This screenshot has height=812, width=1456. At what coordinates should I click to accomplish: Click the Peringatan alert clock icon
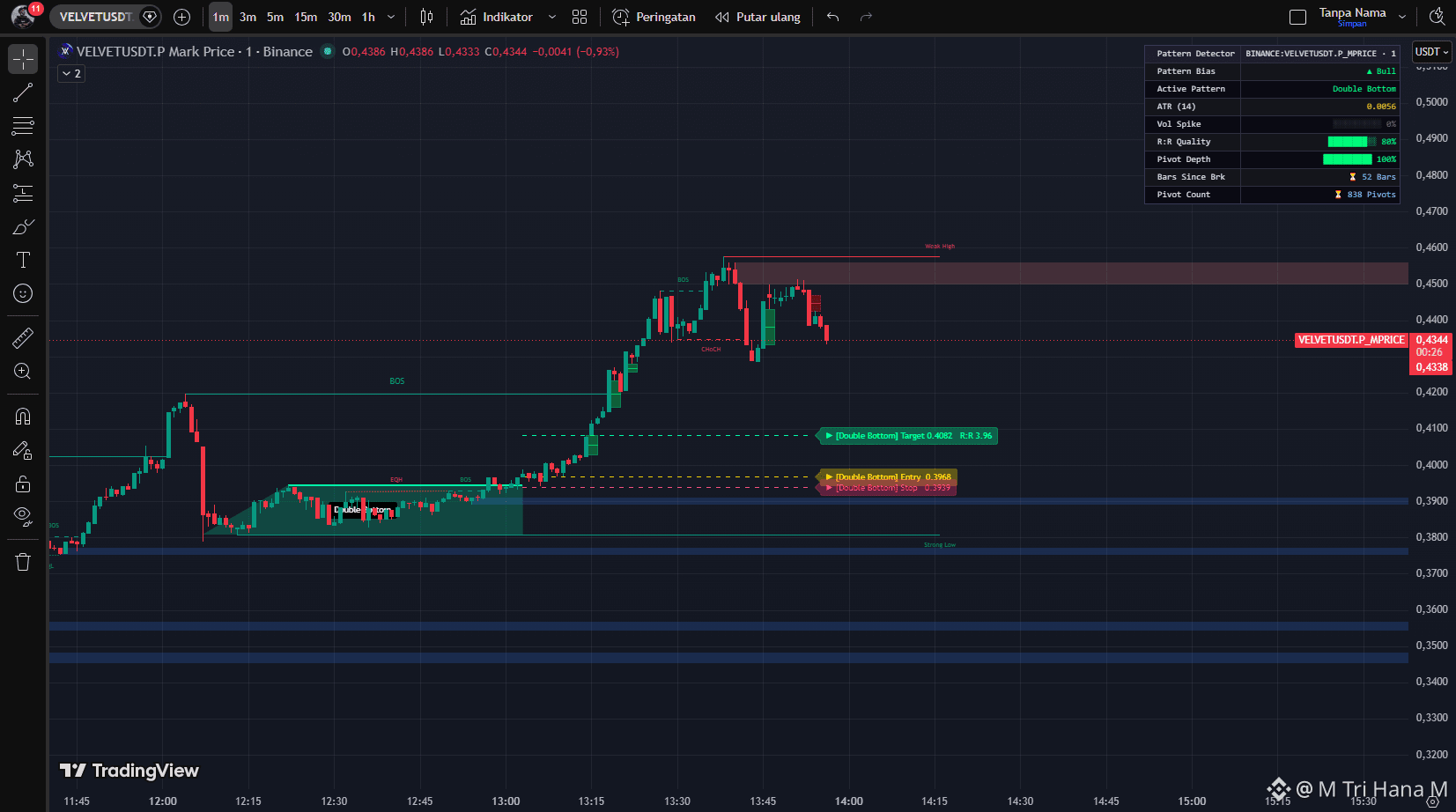click(x=621, y=17)
